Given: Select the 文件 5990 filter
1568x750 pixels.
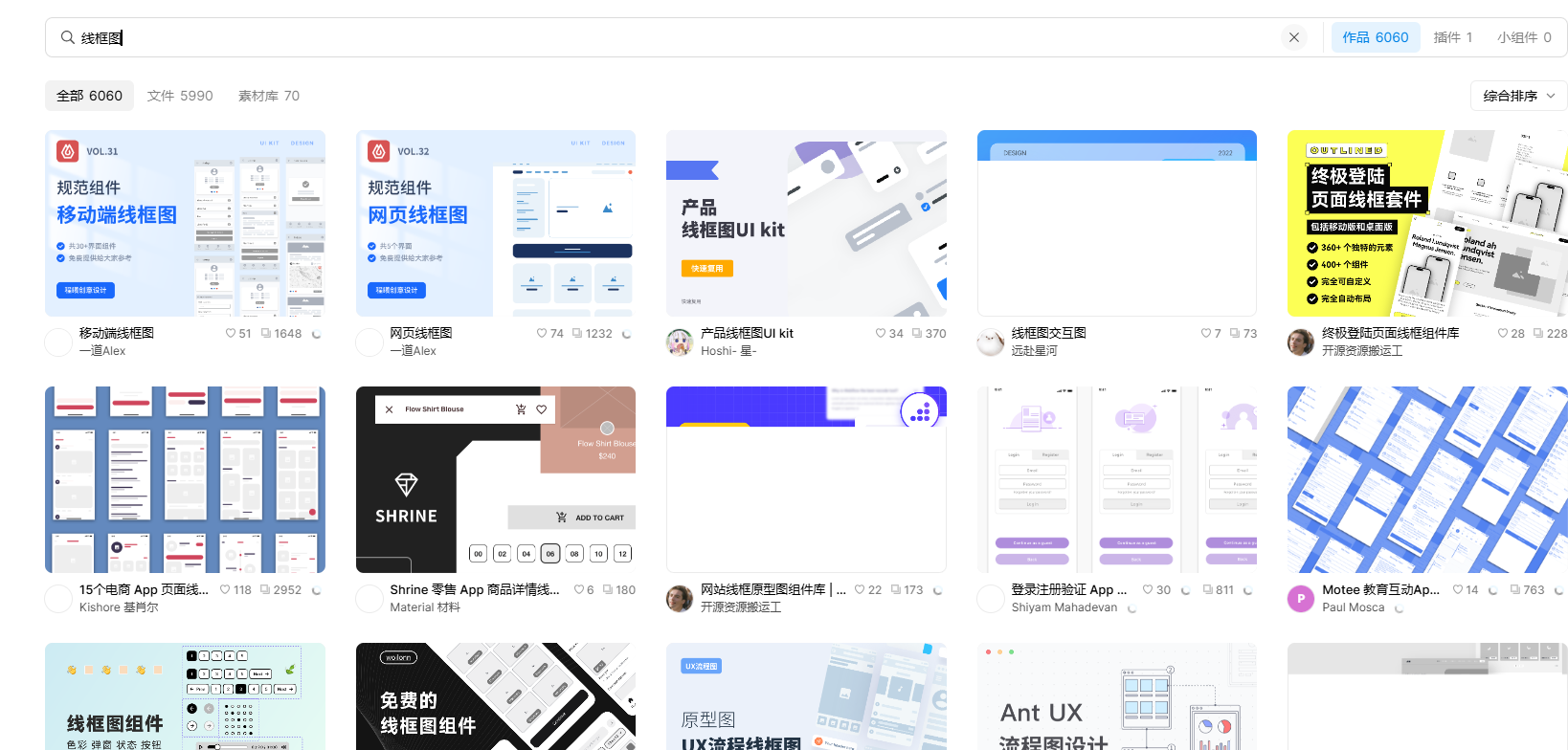Looking at the screenshot, I should (x=180, y=96).
